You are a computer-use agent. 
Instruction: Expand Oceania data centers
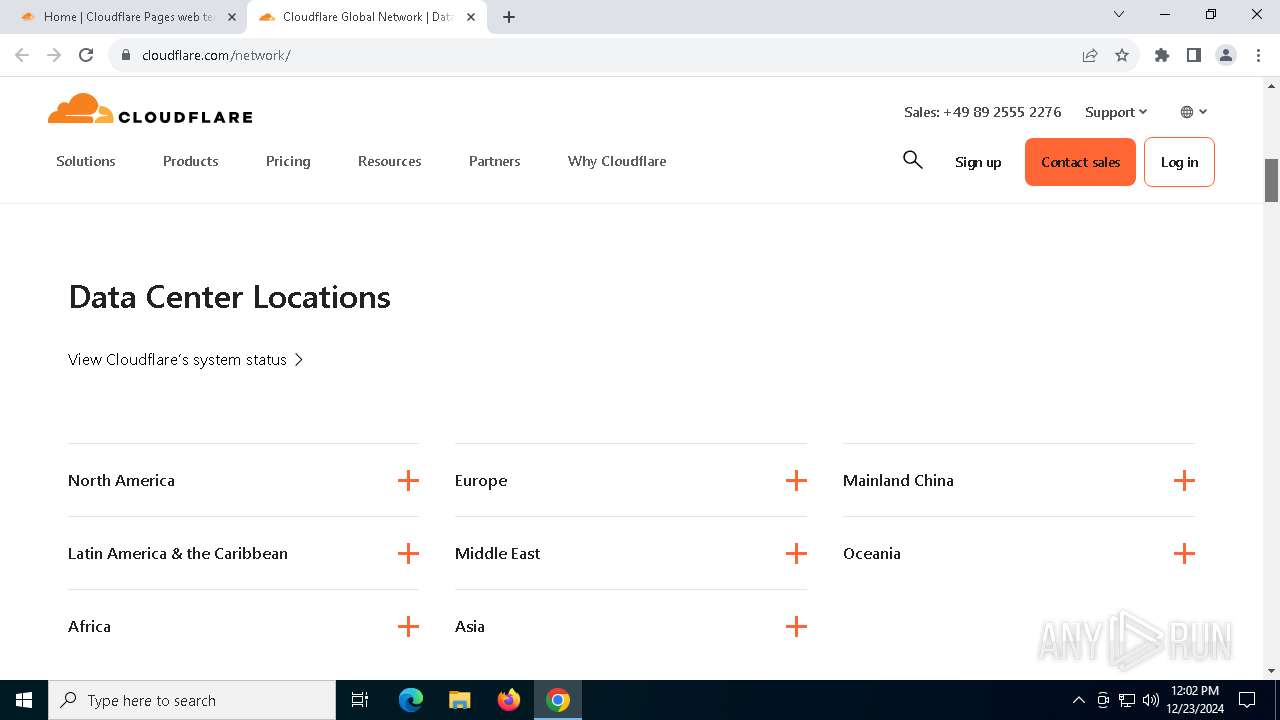(1019, 554)
